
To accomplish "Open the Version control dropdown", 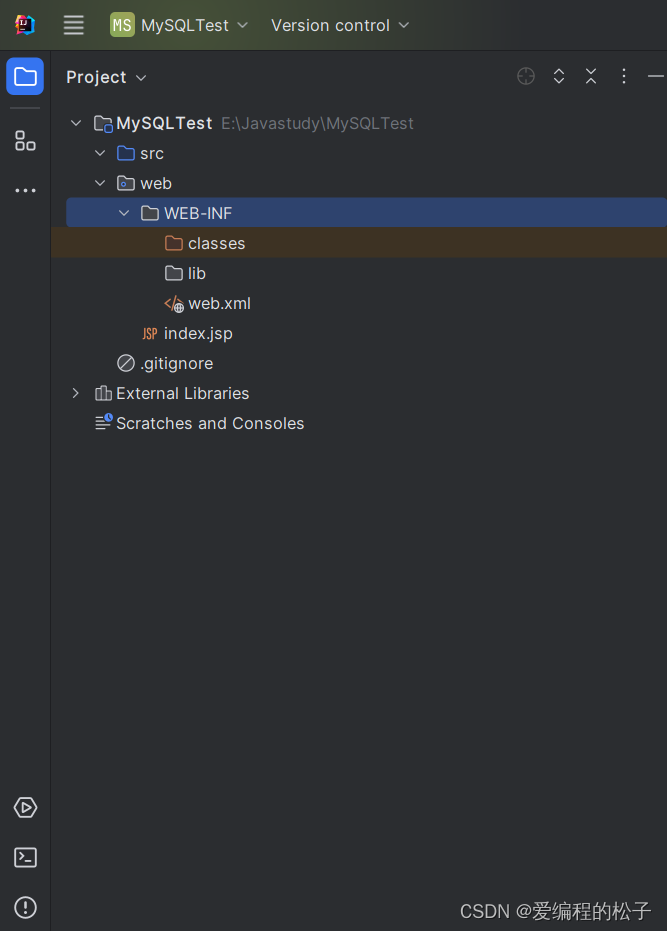I will (340, 25).
